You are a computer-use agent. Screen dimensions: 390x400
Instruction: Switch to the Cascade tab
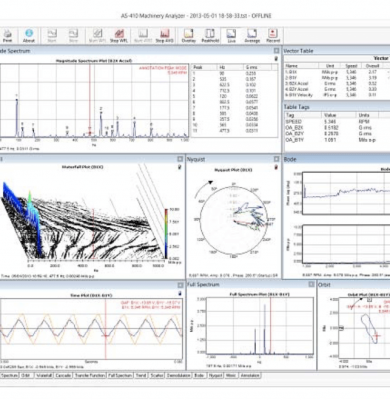tap(63, 375)
